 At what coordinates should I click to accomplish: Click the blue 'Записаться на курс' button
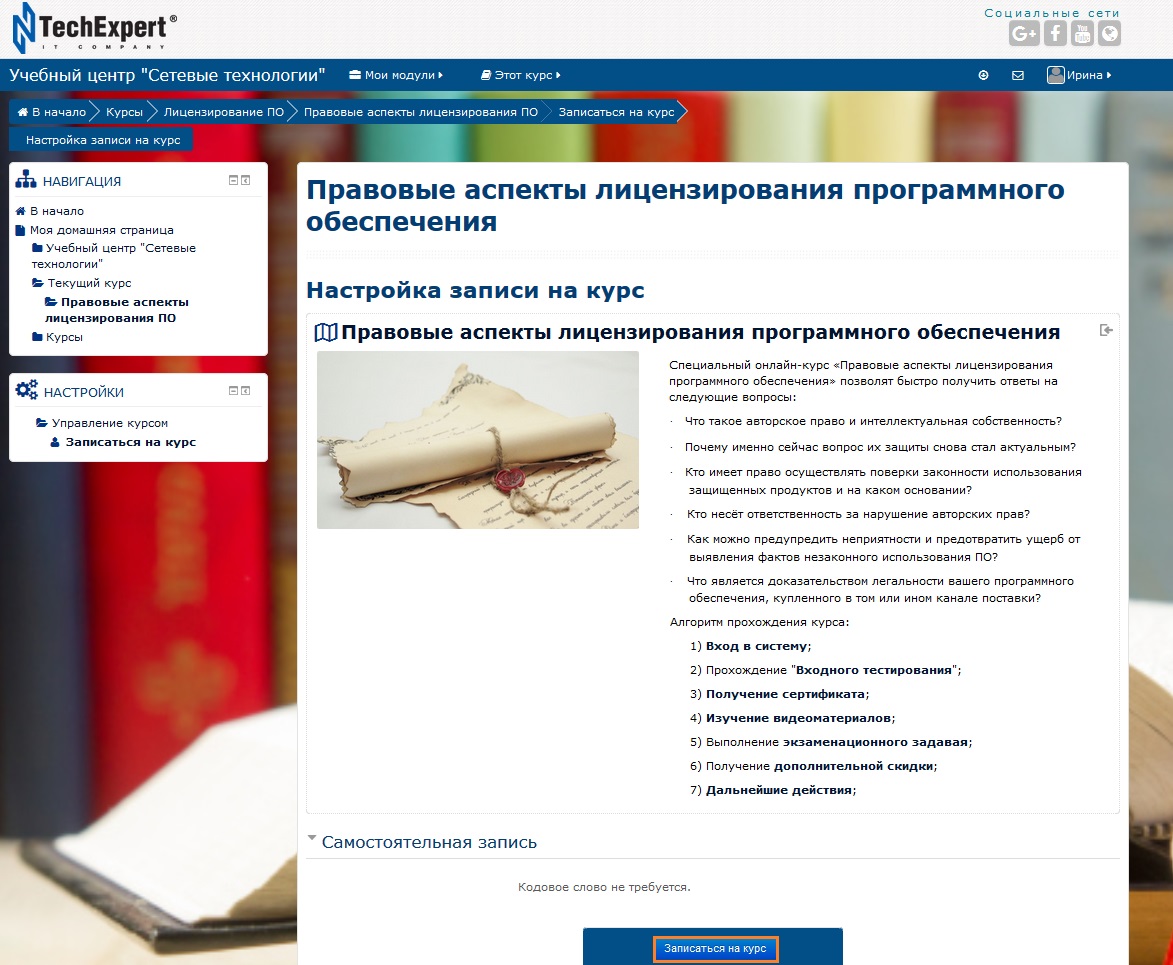pyautogui.click(x=715, y=949)
